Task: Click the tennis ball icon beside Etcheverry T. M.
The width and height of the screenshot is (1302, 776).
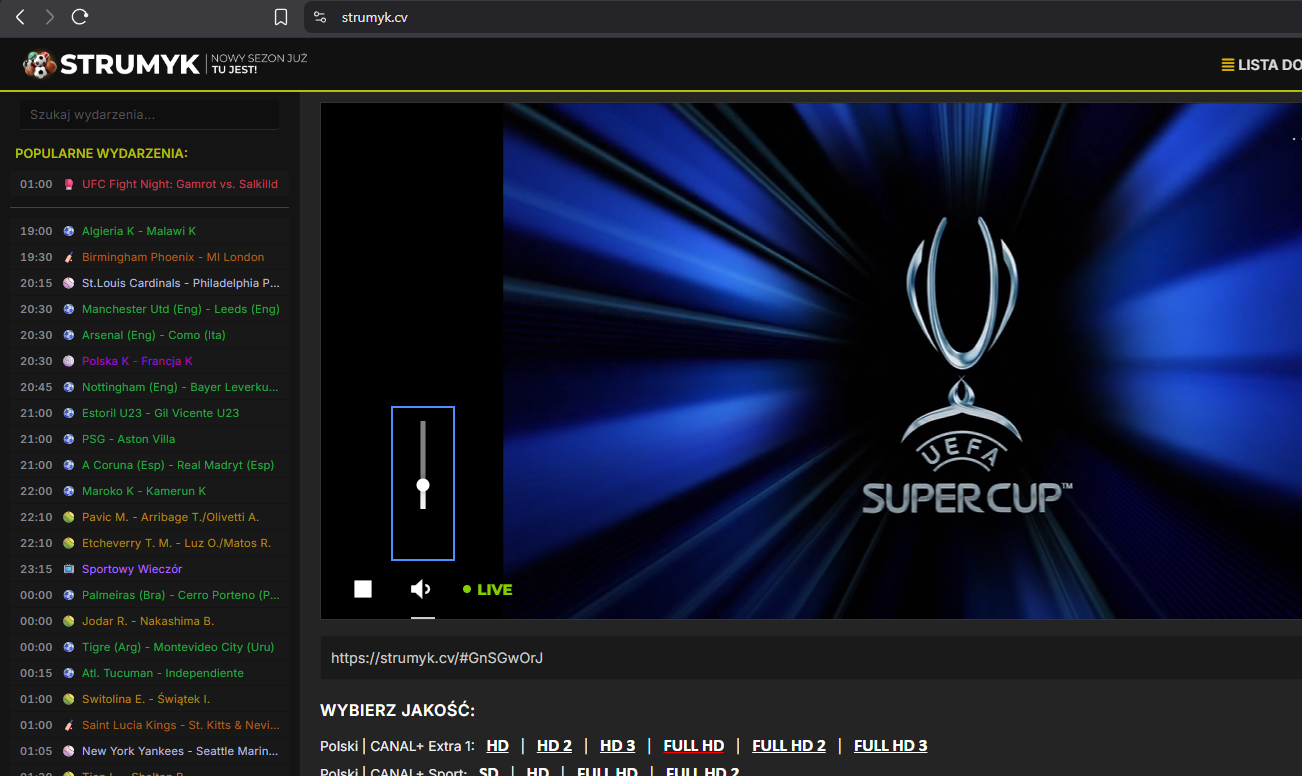Action: click(x=69, y=543)
